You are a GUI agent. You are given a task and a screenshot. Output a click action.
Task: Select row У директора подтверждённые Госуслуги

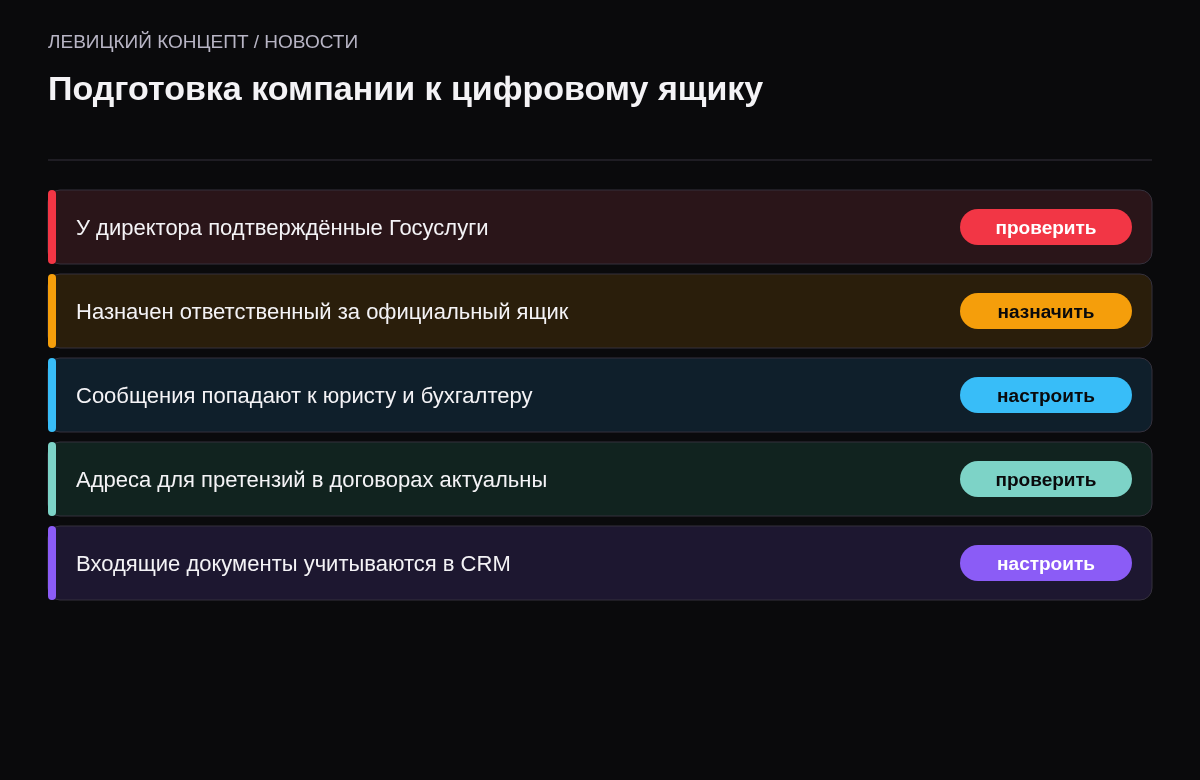point(600,227)
